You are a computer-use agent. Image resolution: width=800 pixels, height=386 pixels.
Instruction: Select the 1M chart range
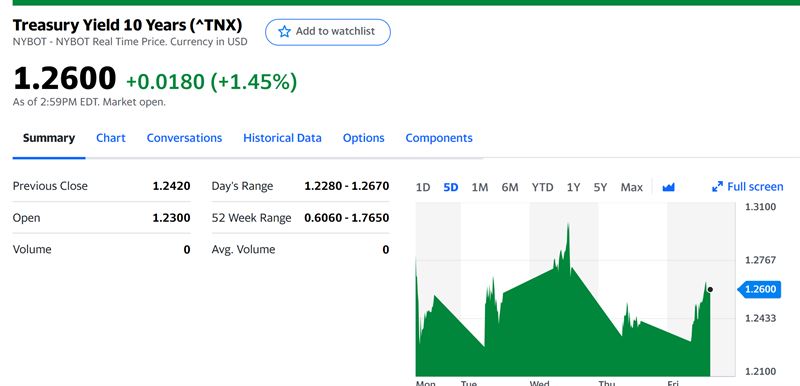point(480,187)
